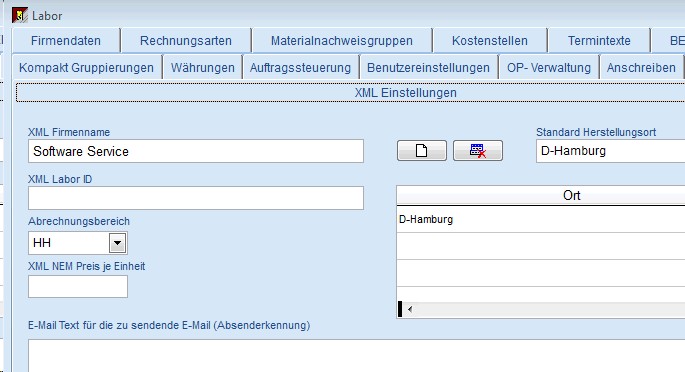The image size is (685, 372).
Task: Focus the XML Labor ID field
Action: point(196,198)
